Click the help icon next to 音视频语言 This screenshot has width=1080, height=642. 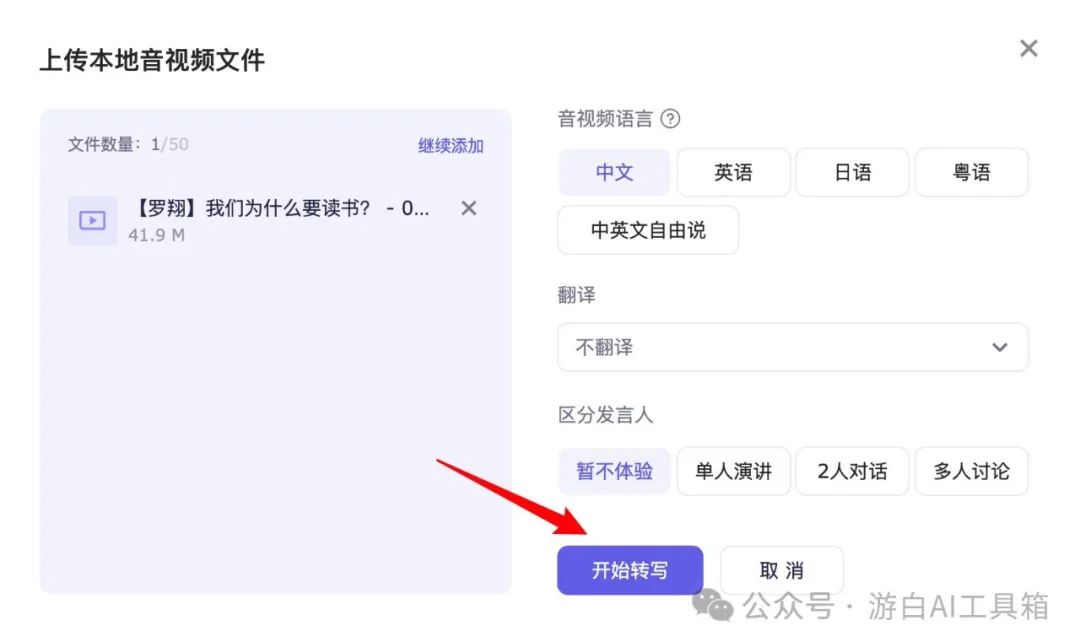pos(670,119)
